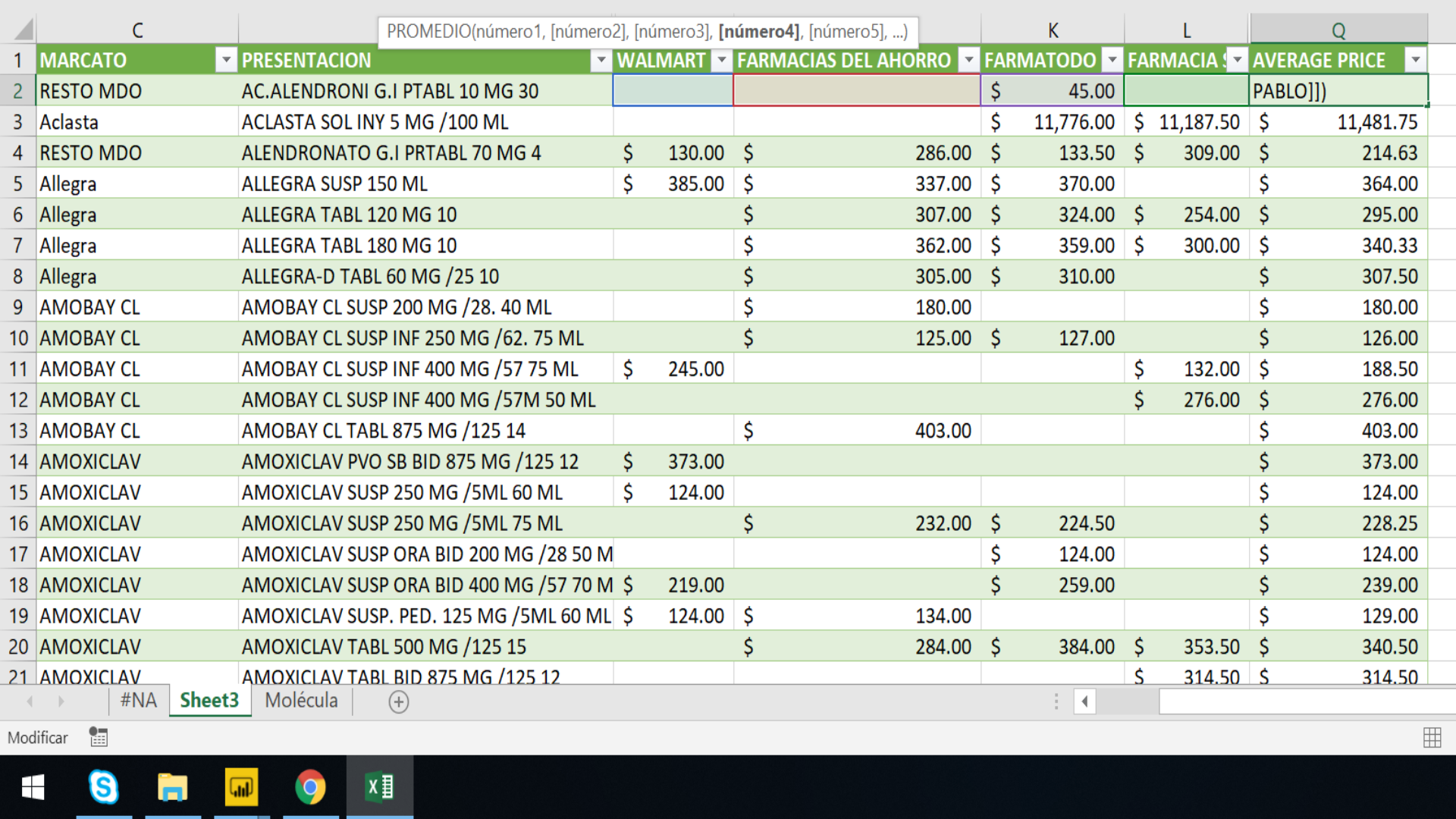Open filter dropdown in column L header

pos(1237,60)
